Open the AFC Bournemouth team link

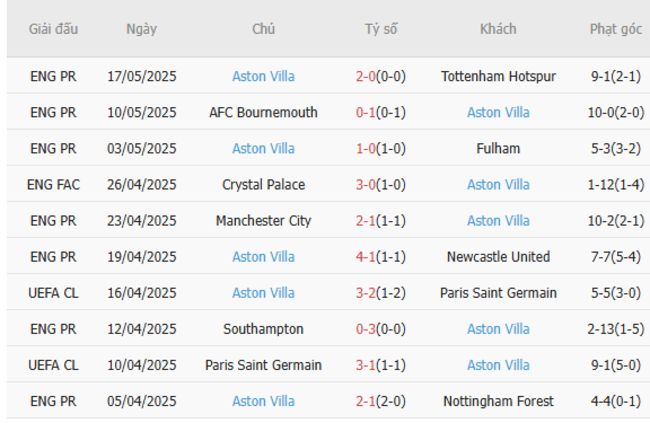click(x=263, y=112)
